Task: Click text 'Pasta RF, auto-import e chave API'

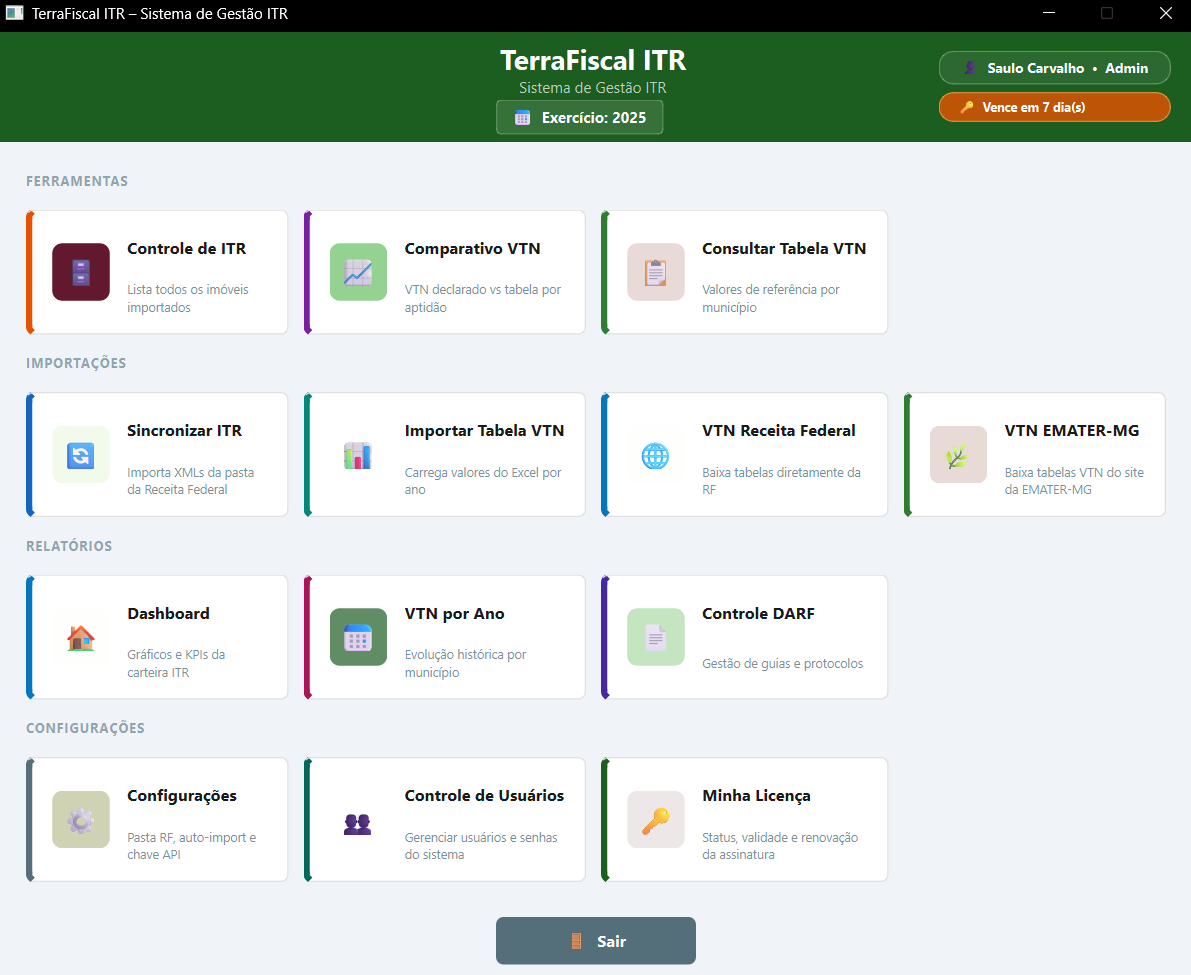Action: coord(191,846)
